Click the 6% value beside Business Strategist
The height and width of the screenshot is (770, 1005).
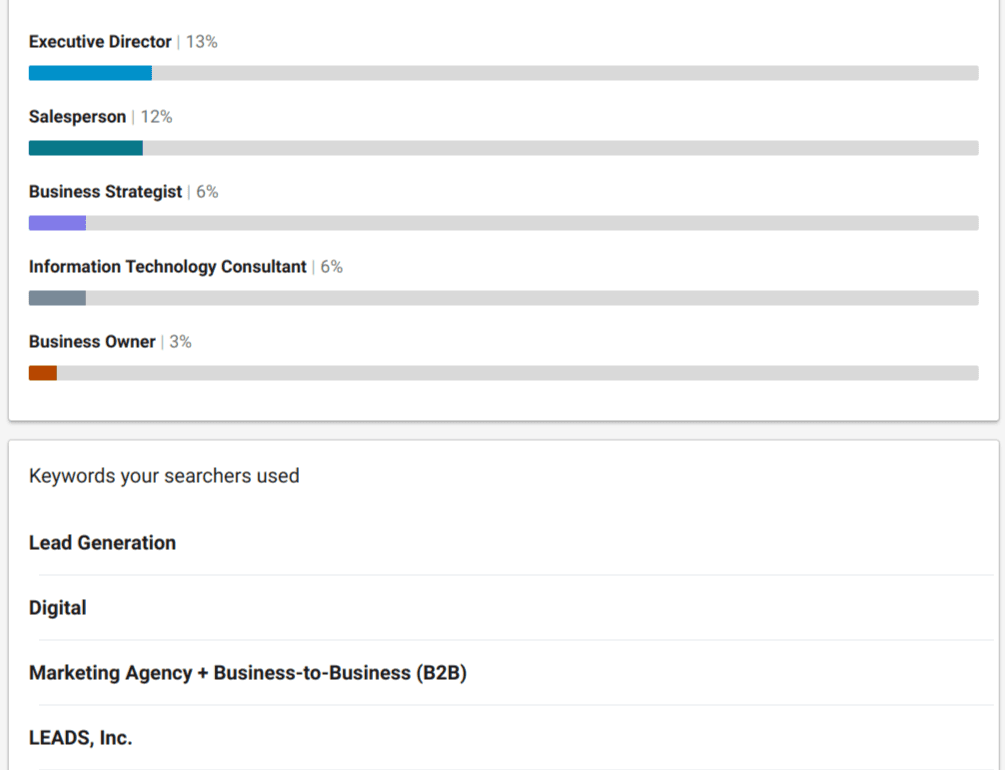point(207,192)
